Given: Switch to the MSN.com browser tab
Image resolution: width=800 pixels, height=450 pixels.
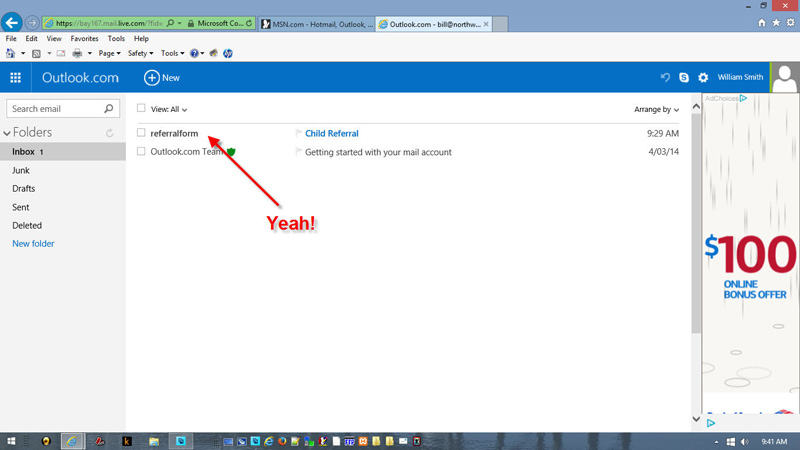Looking at the screenshot, I should (x=317, y=24).
